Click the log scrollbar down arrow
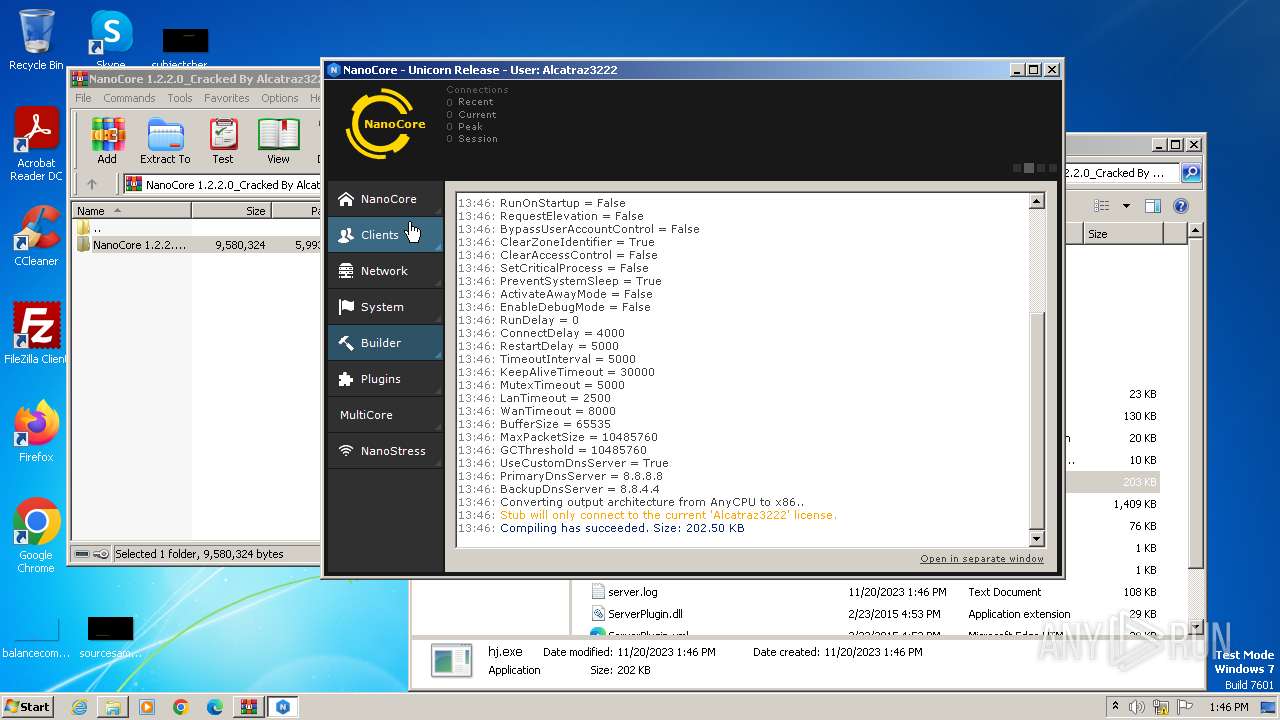 point(1036,538)
